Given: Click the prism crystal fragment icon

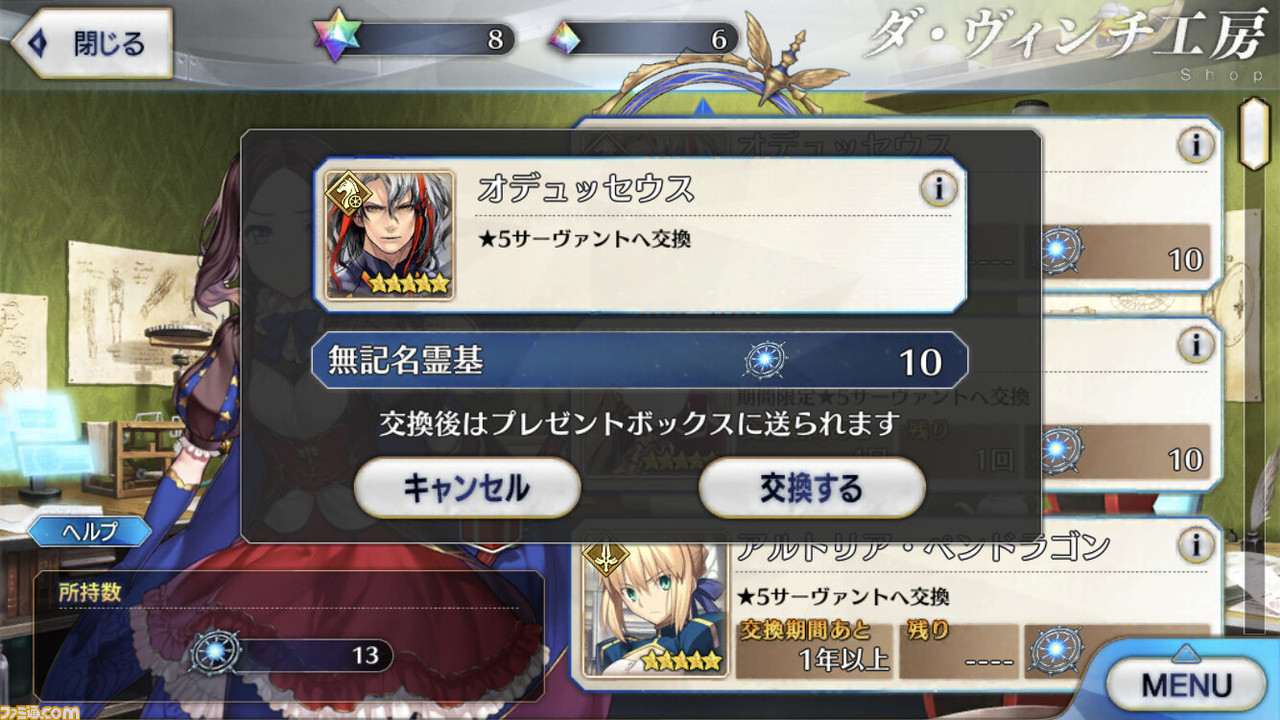Looking at the screenshot, I should (566, 40).
